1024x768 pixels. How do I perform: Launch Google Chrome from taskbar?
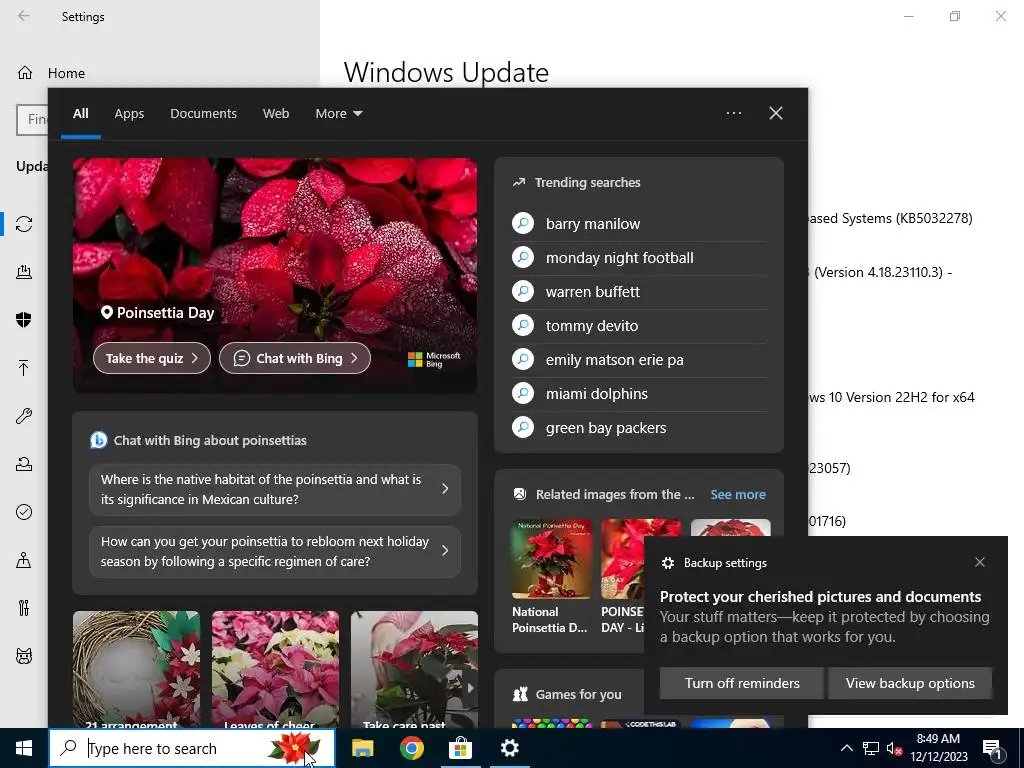pyautogui.click(x=411, y=748)
